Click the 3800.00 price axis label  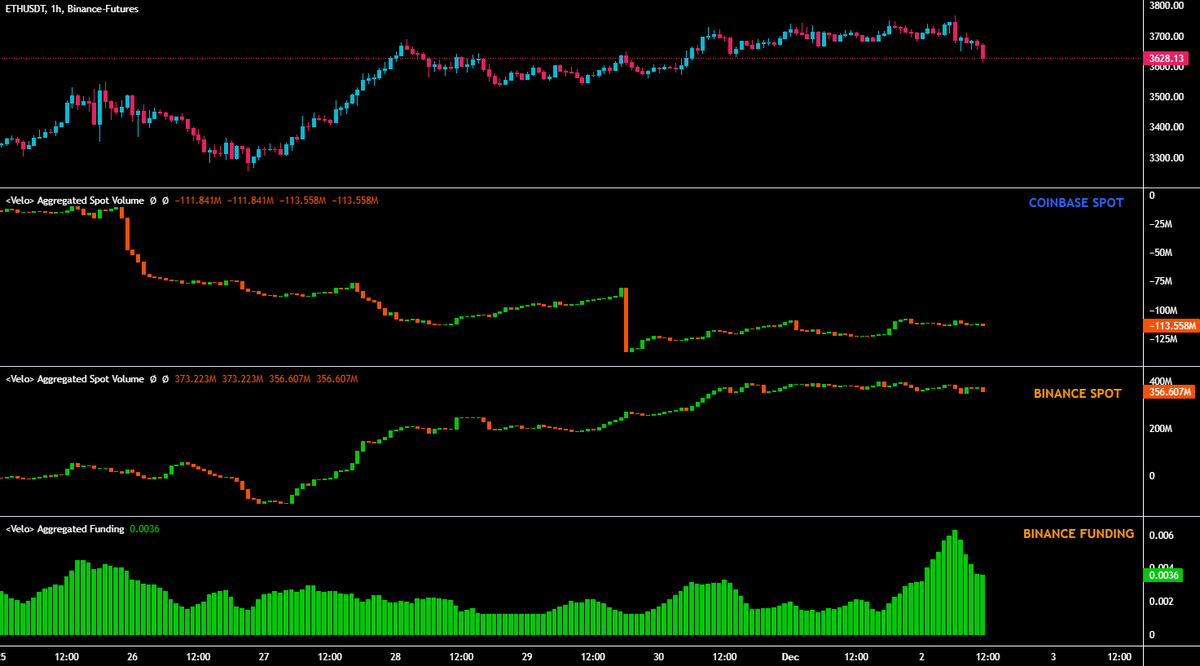tap(1168, 6)
